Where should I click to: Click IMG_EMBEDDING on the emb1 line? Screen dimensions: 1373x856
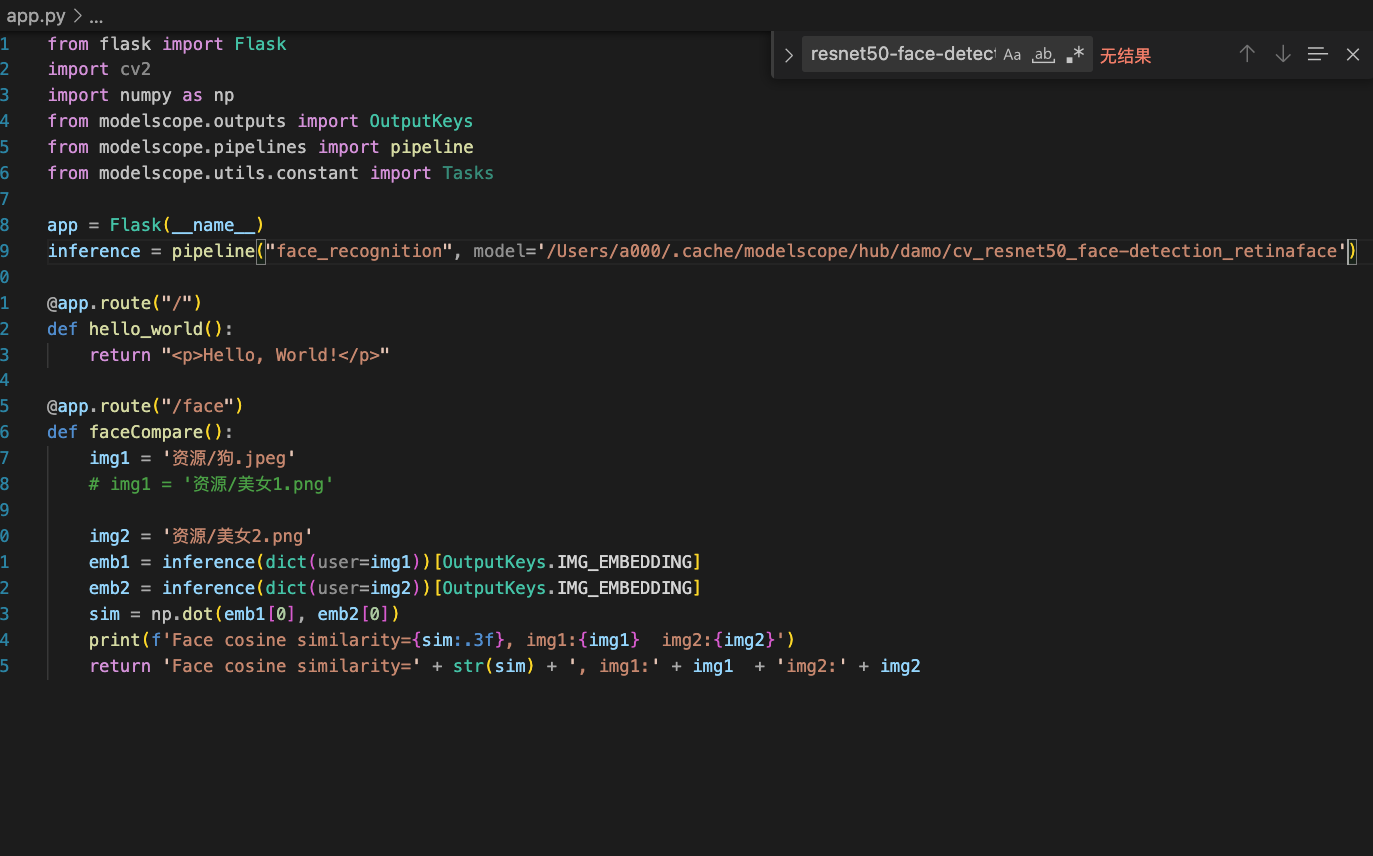pos(625,562)
